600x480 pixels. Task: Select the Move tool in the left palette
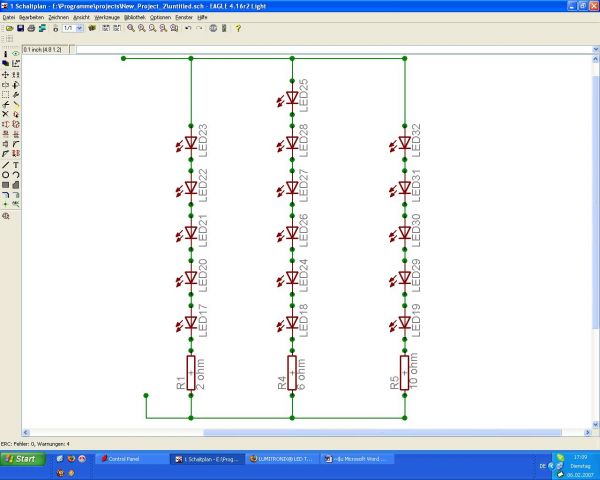click(5, 75)
